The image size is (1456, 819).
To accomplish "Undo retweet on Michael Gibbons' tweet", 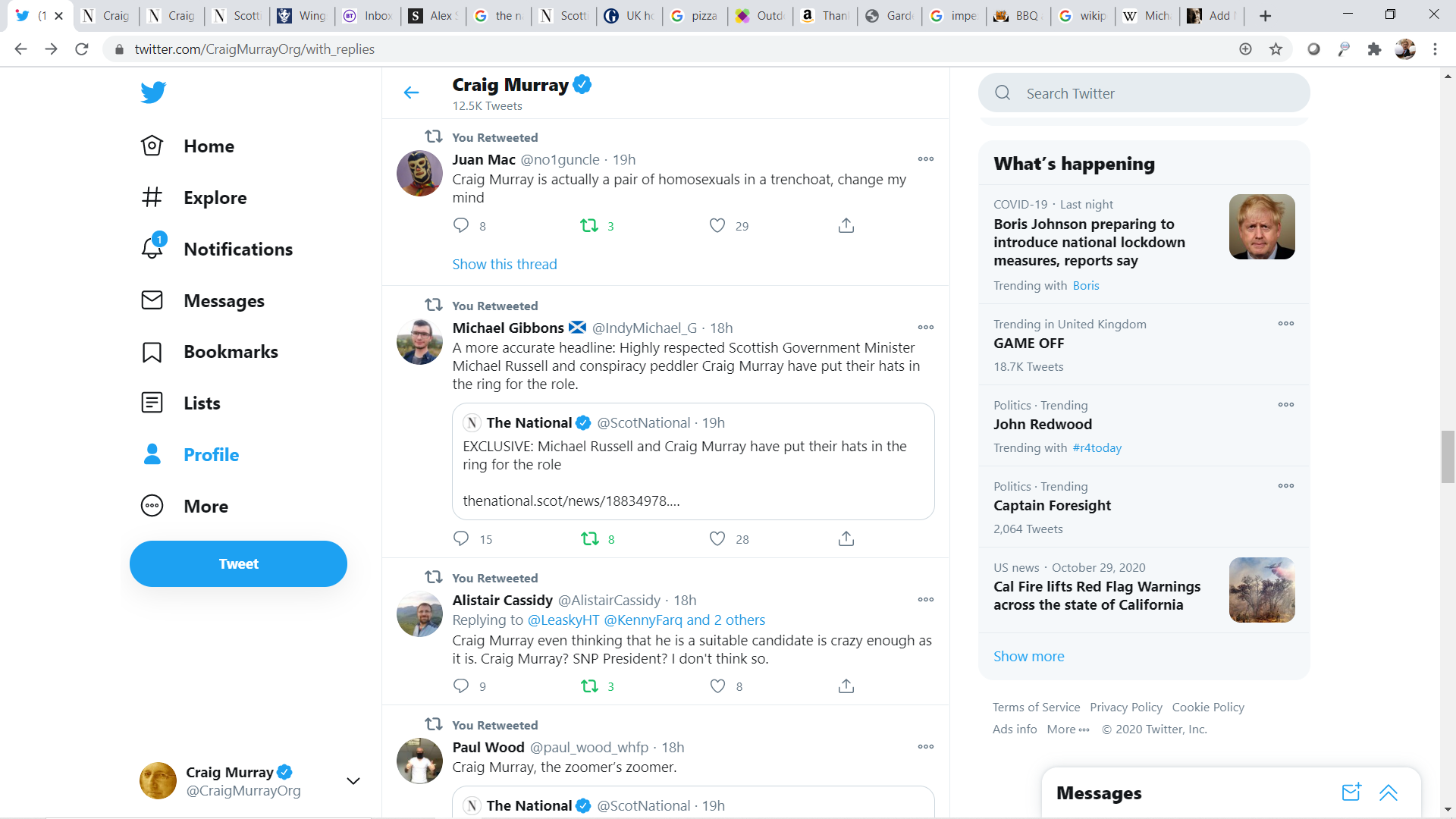I will pyautogui.click(x=589, y=538).
